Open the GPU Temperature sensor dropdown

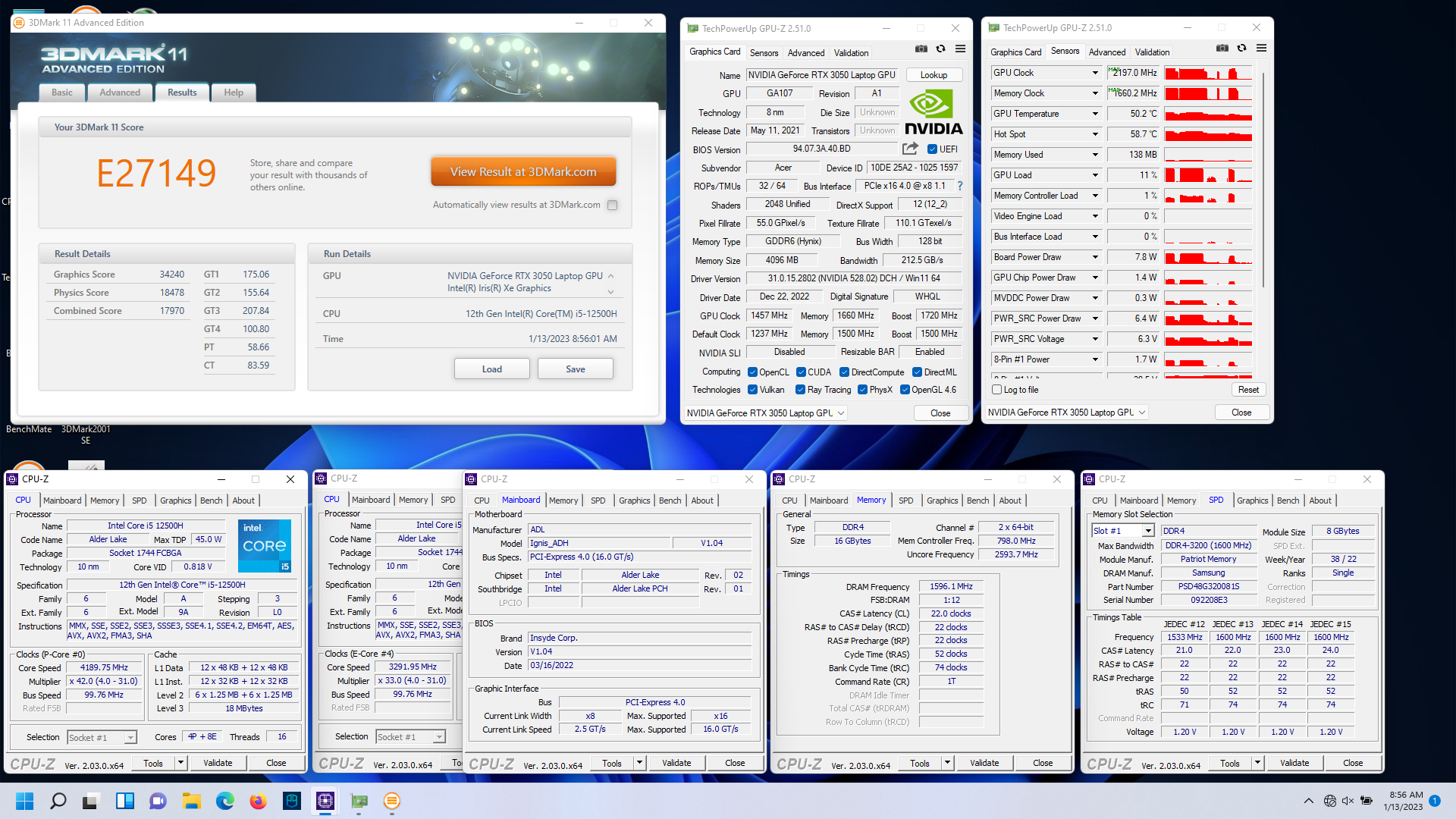1095,114
